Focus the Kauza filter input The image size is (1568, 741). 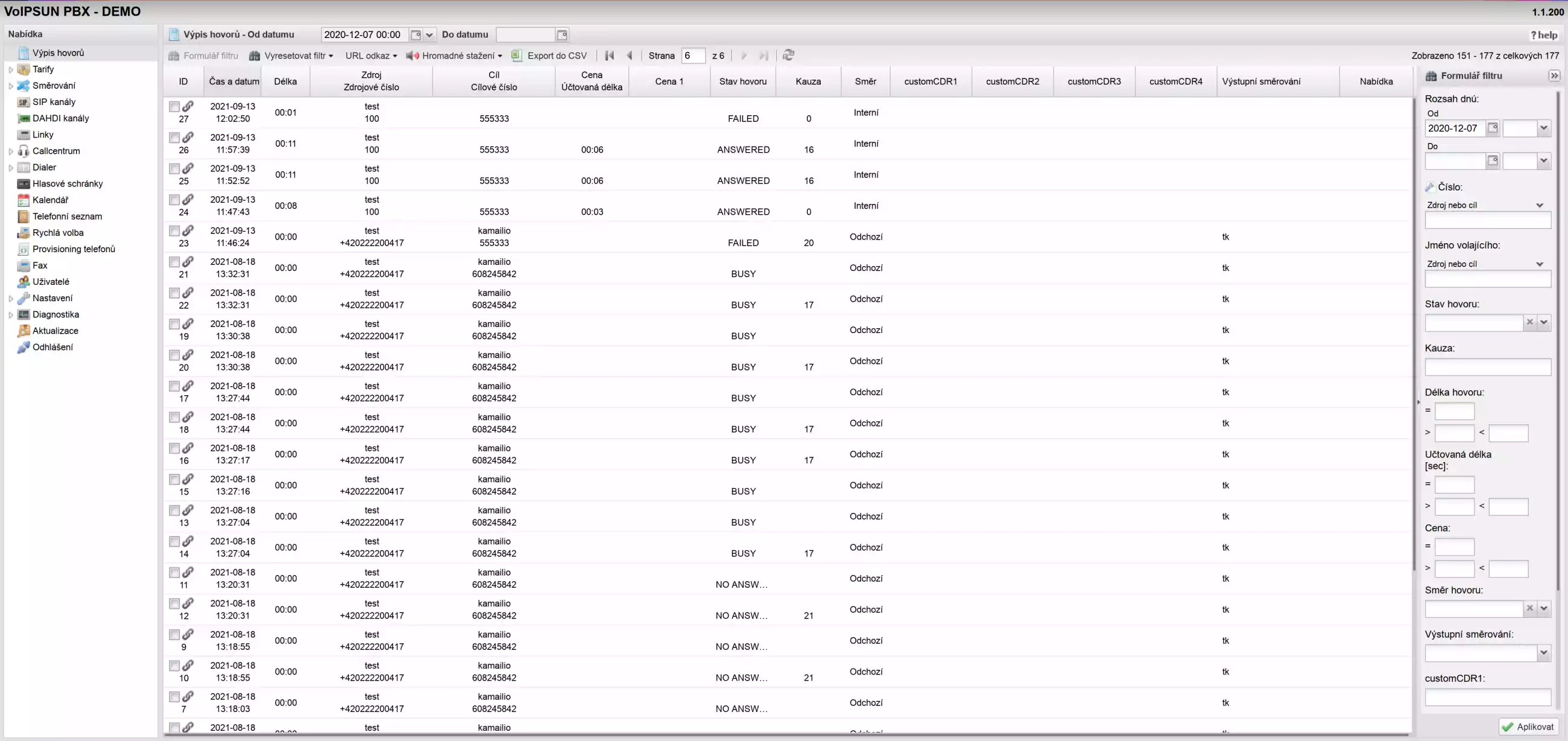1487,366
